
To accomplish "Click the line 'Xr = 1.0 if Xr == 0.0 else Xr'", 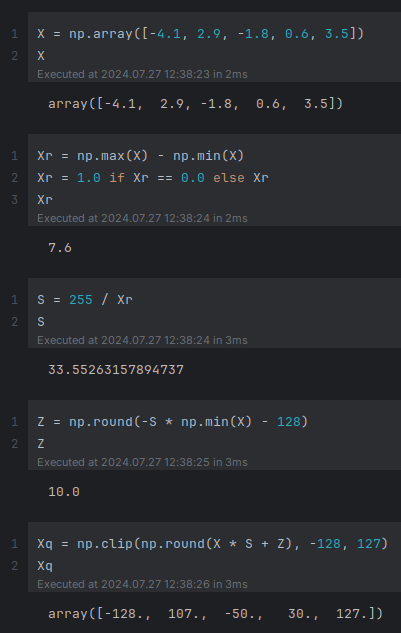I will (x=153, y=178).
